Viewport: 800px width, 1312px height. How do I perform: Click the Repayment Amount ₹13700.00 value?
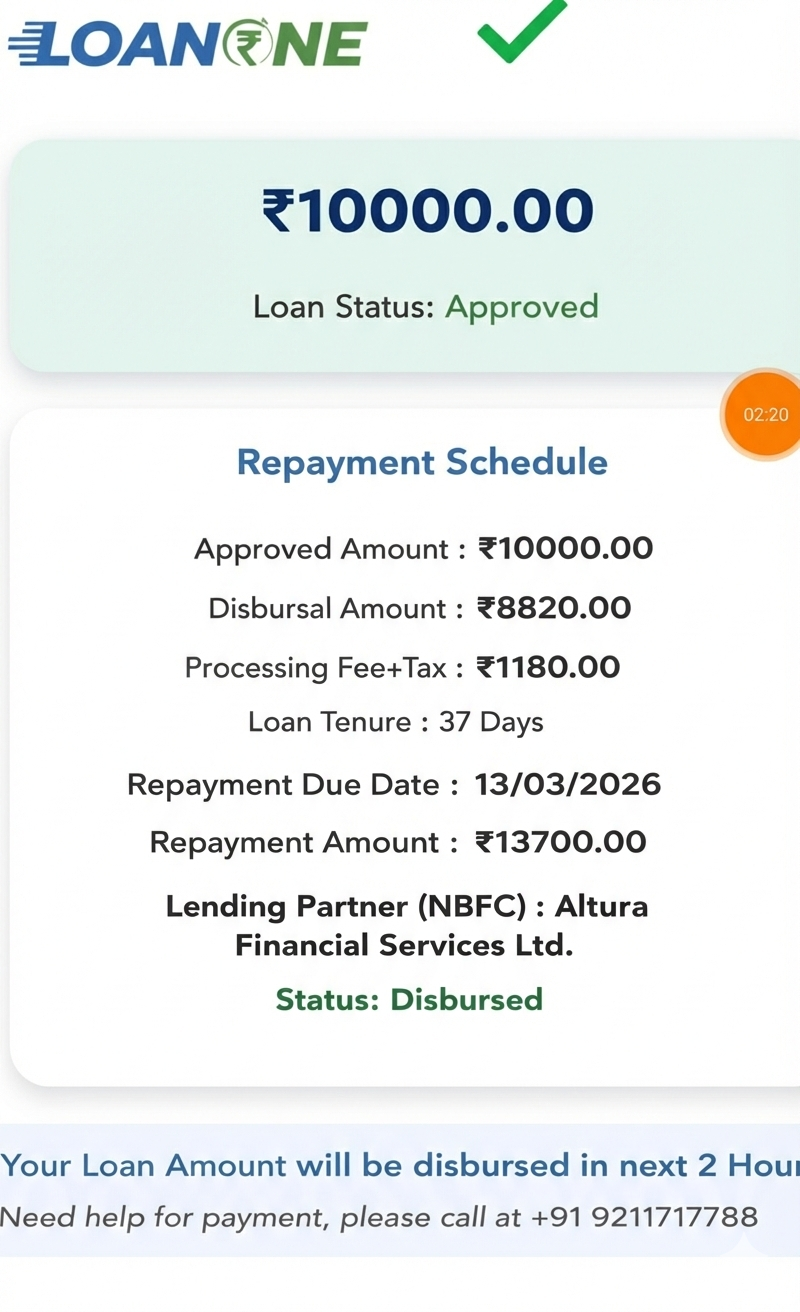(561, 842)
